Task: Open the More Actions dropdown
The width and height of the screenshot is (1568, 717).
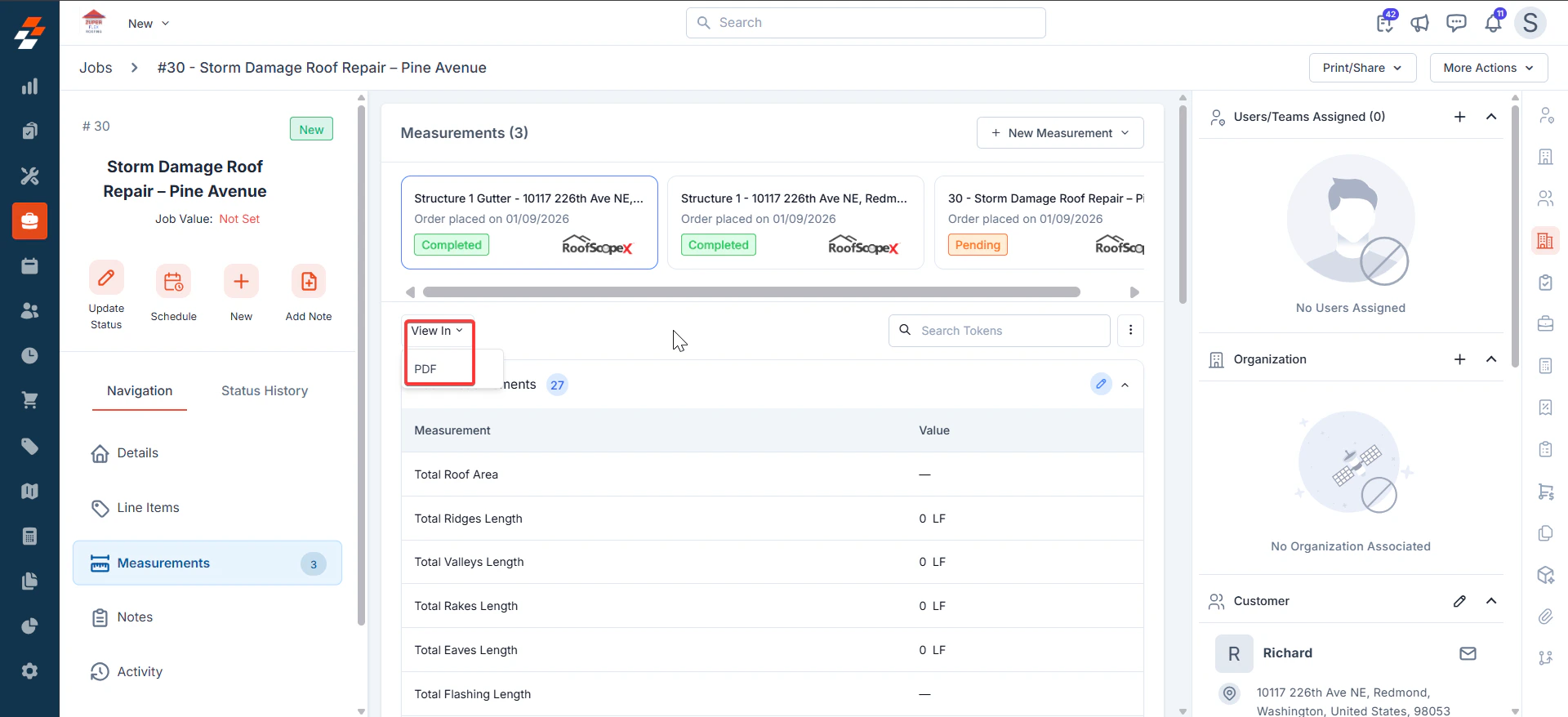Action: (x=1488, y=68)
